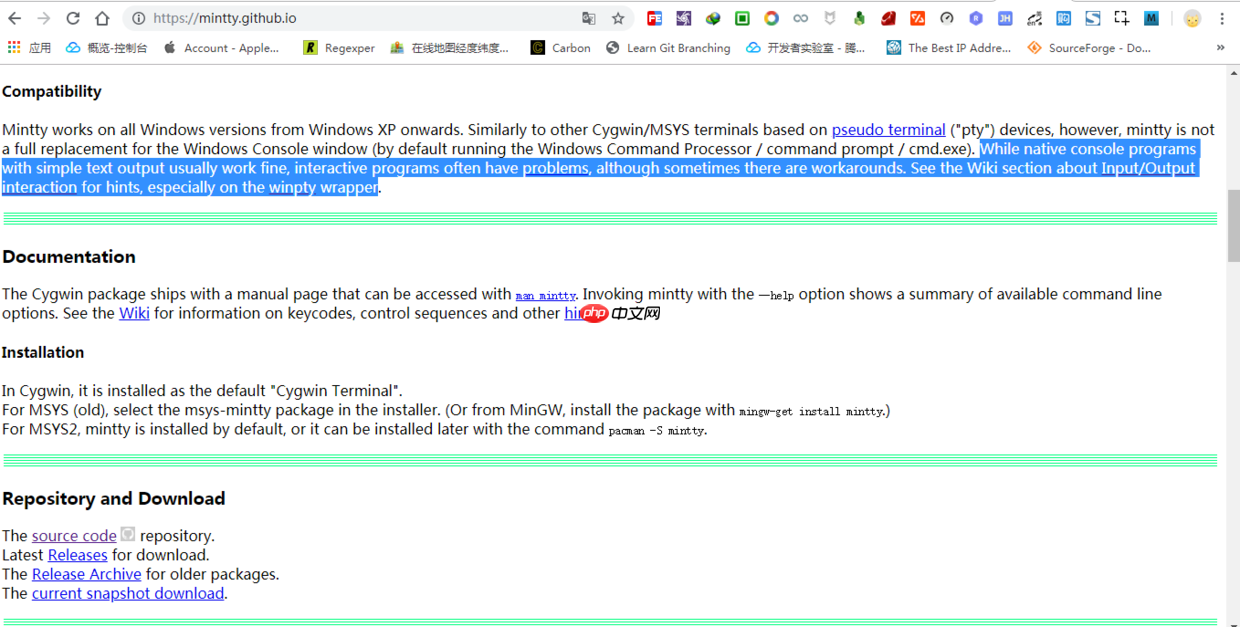The height and width of the screenshot is (627, 1240).
Task: Click the current snapshot download link
Action: (x=128, y=593)
